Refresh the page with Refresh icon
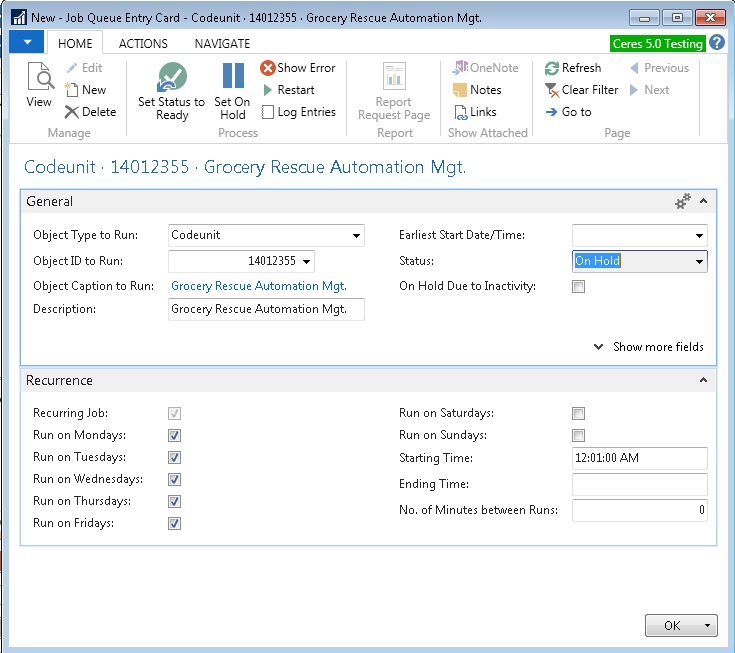 (552, 68)
